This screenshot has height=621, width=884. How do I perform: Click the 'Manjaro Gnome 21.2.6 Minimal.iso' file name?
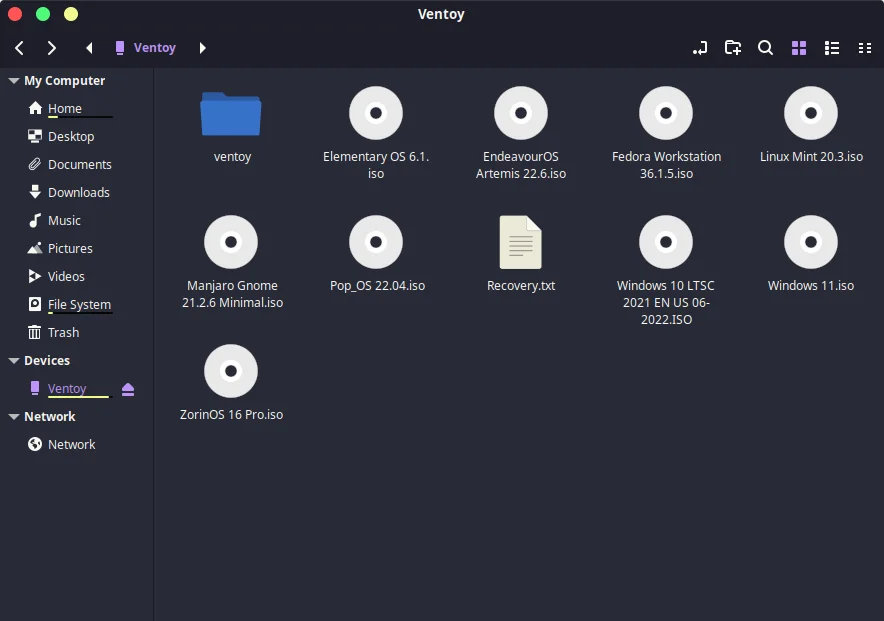click(232, 294)
